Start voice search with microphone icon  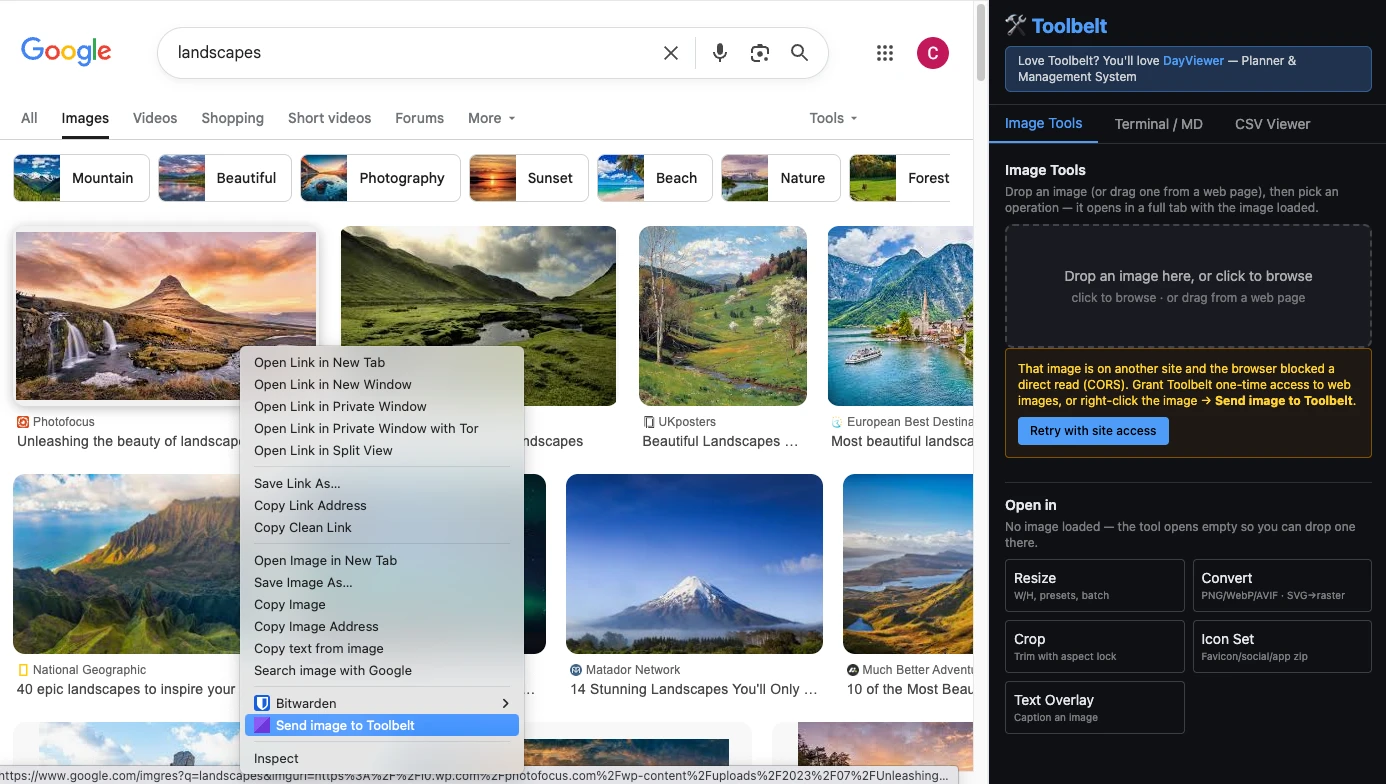pyautogui.click(x=720, y=53)
